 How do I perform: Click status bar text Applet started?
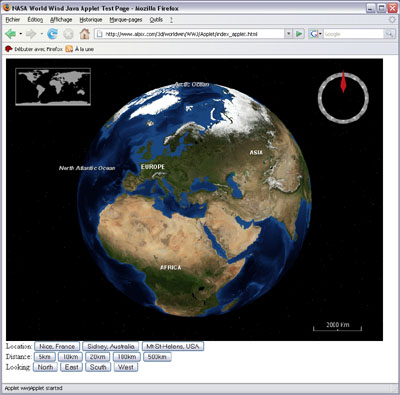click(33, 388)
